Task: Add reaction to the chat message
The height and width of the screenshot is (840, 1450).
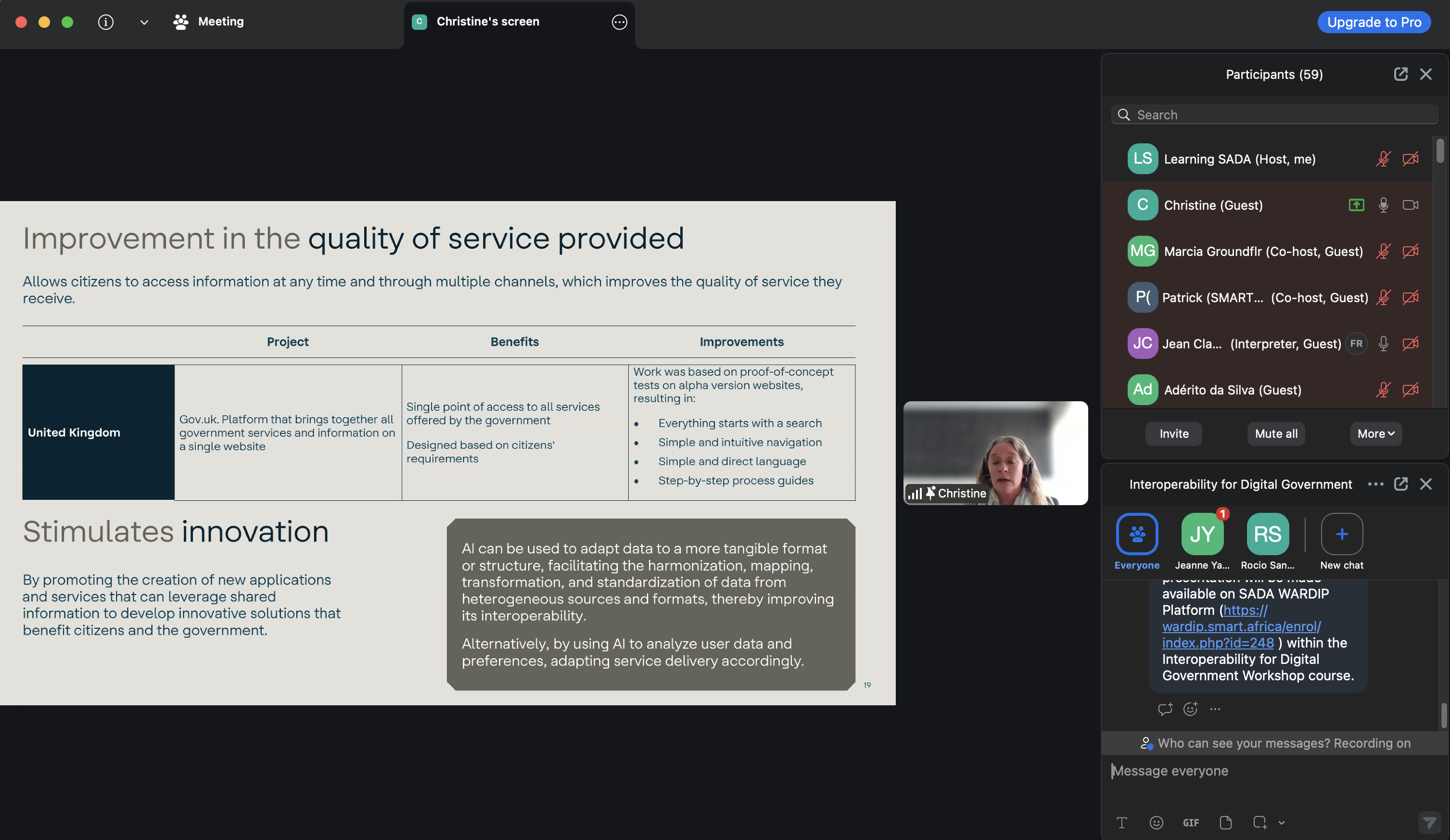Action: click(1190, 709)
